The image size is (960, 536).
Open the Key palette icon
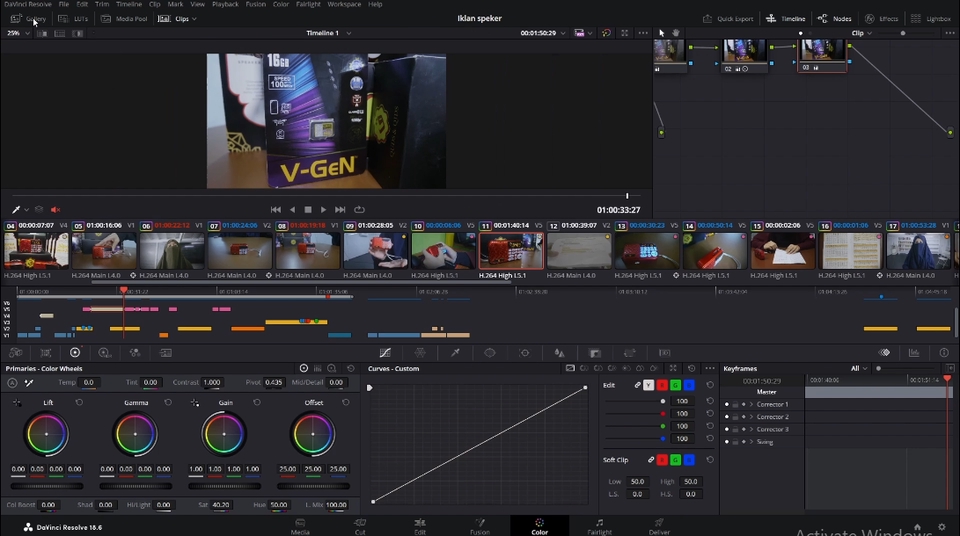click(x=594, y=353)
